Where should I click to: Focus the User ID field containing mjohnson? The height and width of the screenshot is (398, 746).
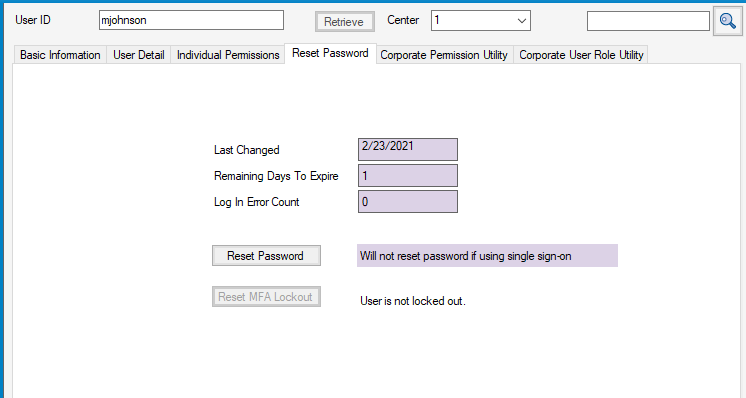pos(191,20)
